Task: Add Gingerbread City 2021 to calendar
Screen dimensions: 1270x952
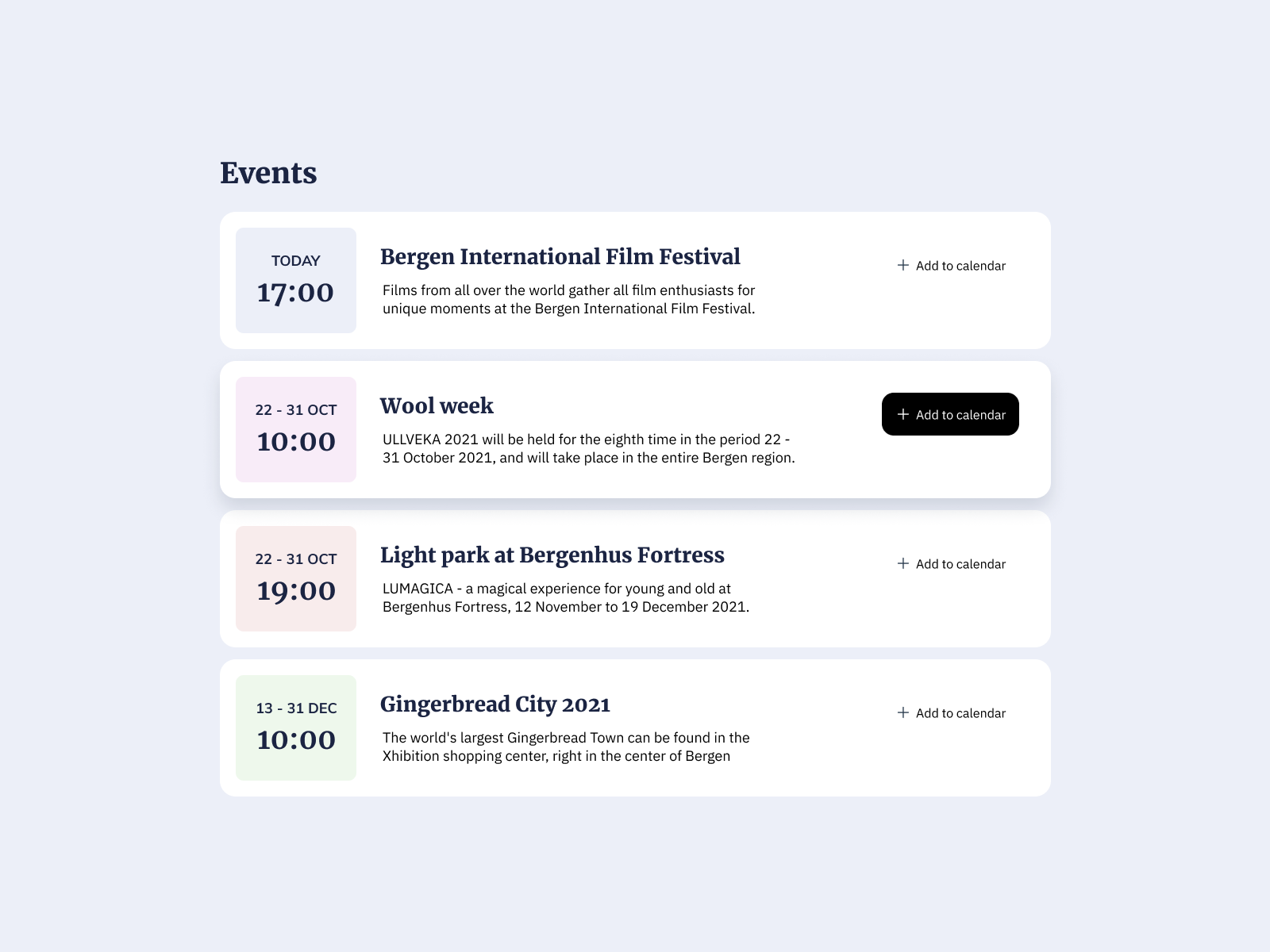Action: (x=951, y=713)
